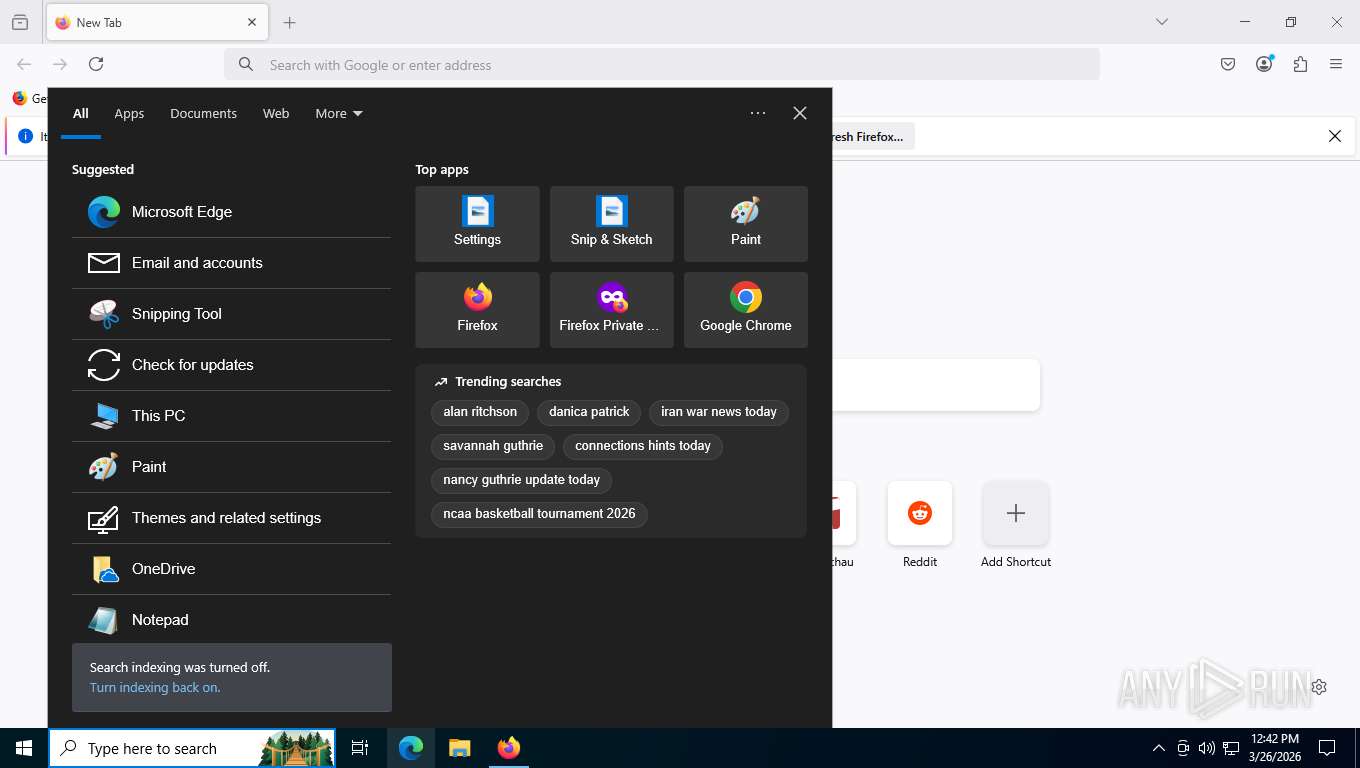Switch to Documents search filter tab
Viewport: 1360px width, 768px height.
(203, 114)
